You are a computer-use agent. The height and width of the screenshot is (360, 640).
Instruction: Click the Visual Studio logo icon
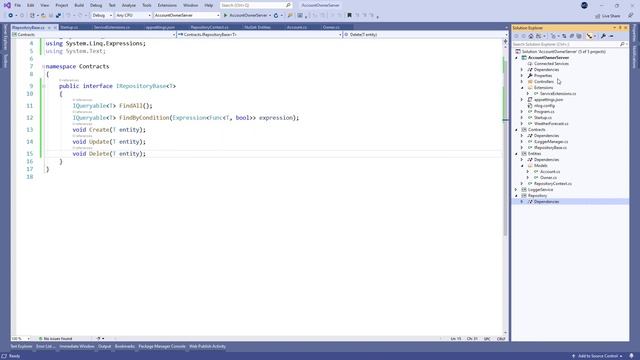coord(7,5)
